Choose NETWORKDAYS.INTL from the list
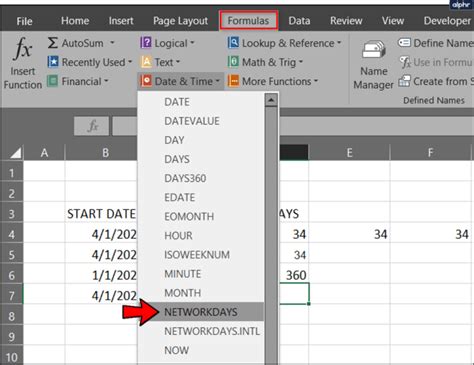 pyautogui.click(x=201, y=331)
